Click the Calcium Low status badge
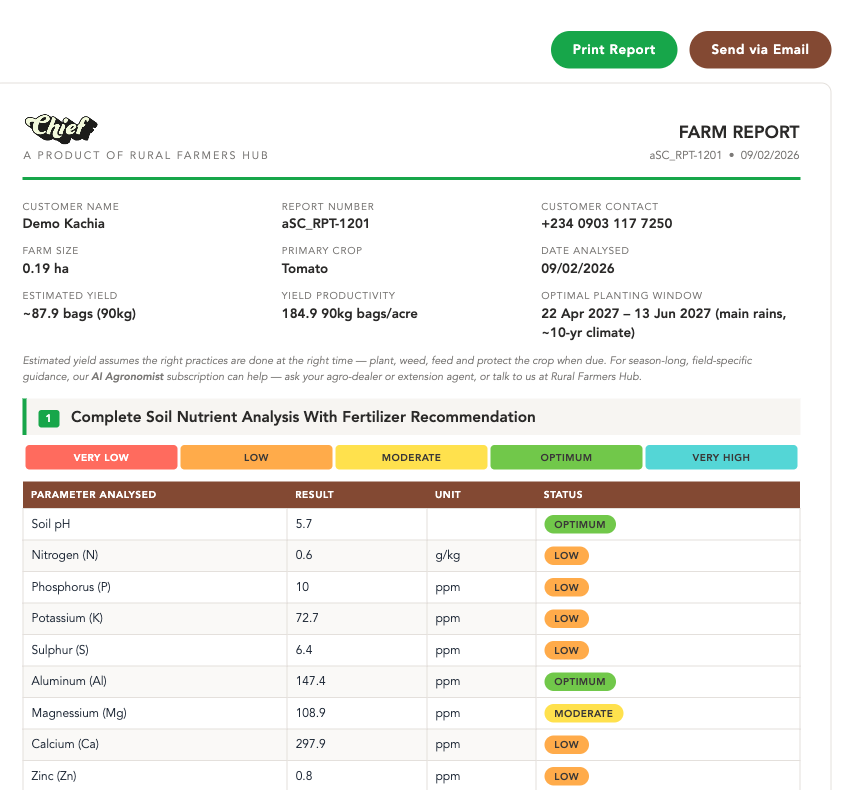Screen dimensions: 865x790 [567, 744]
